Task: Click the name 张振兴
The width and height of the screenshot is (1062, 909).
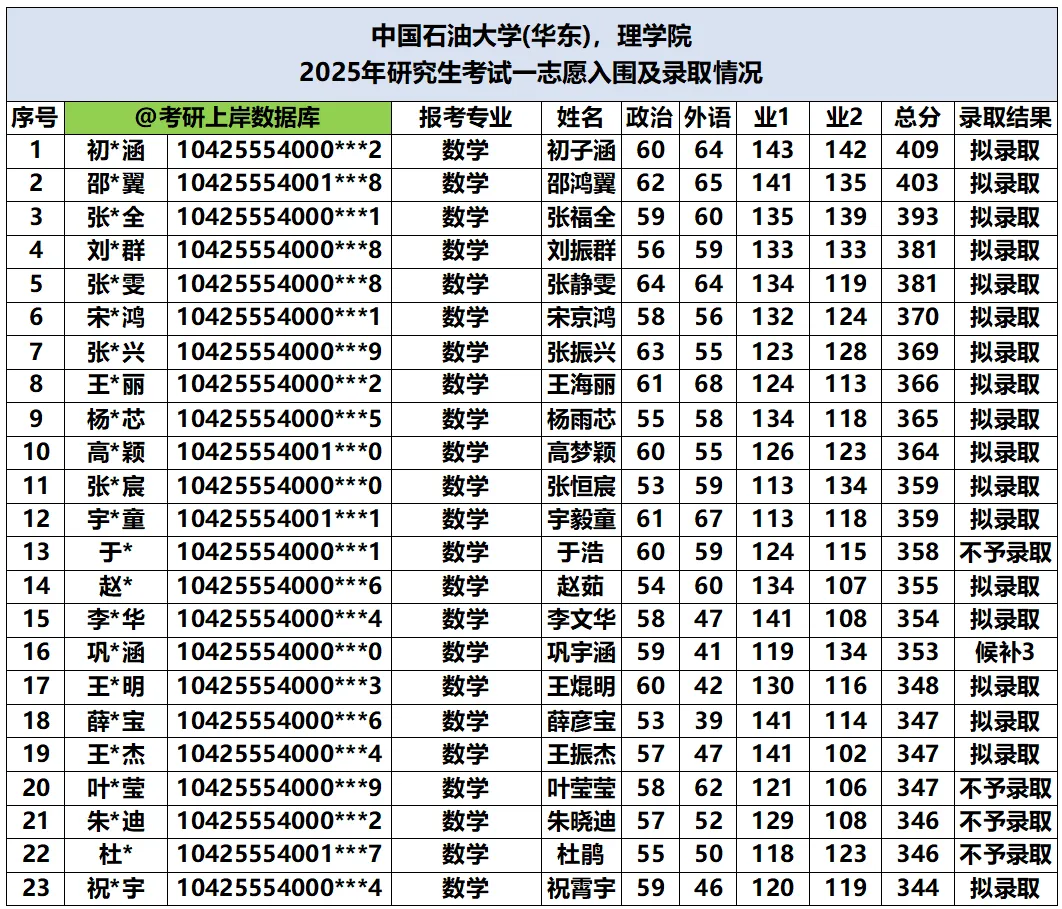Action: 581,352
